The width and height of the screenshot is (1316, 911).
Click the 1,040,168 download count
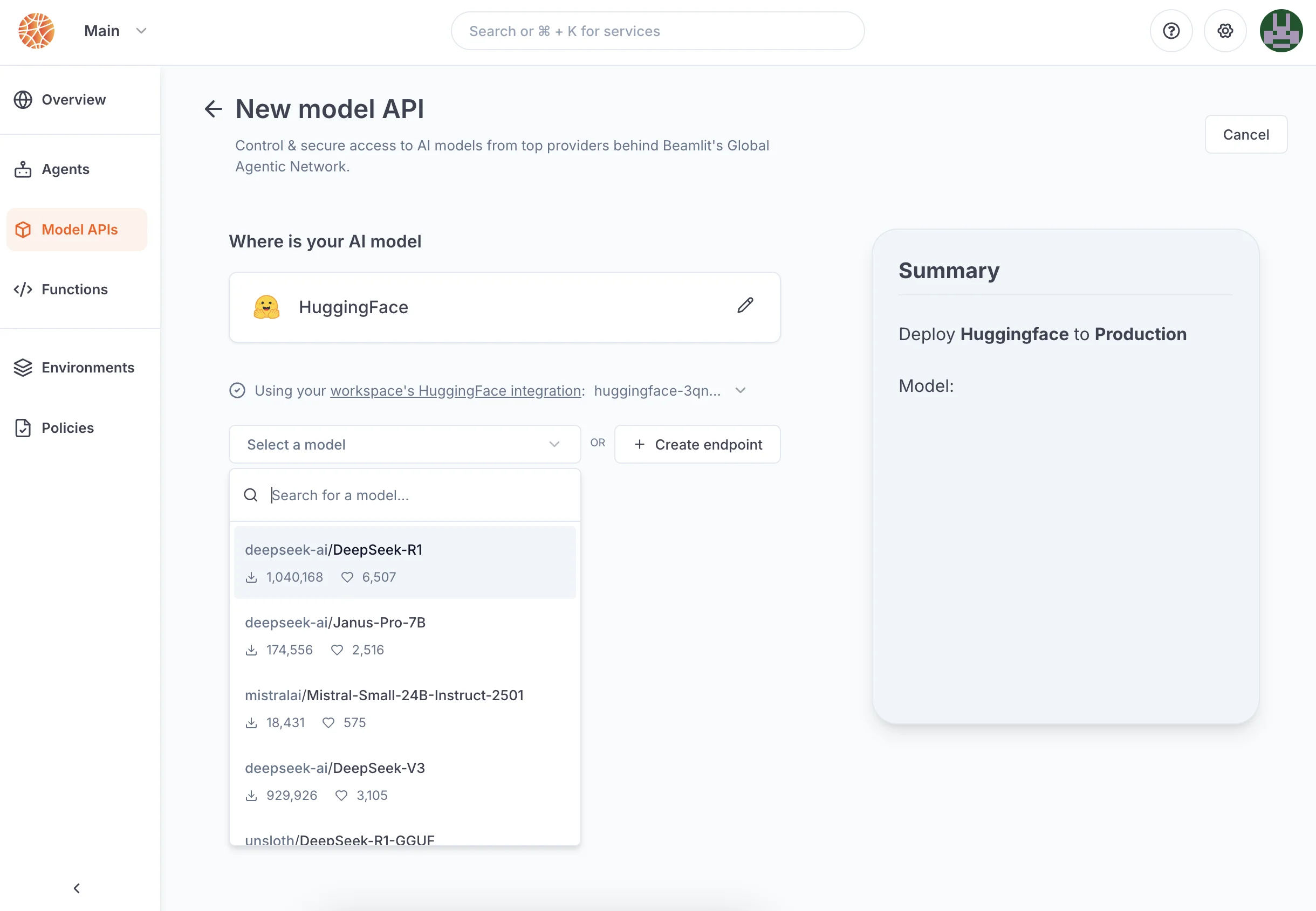point(294,577)
